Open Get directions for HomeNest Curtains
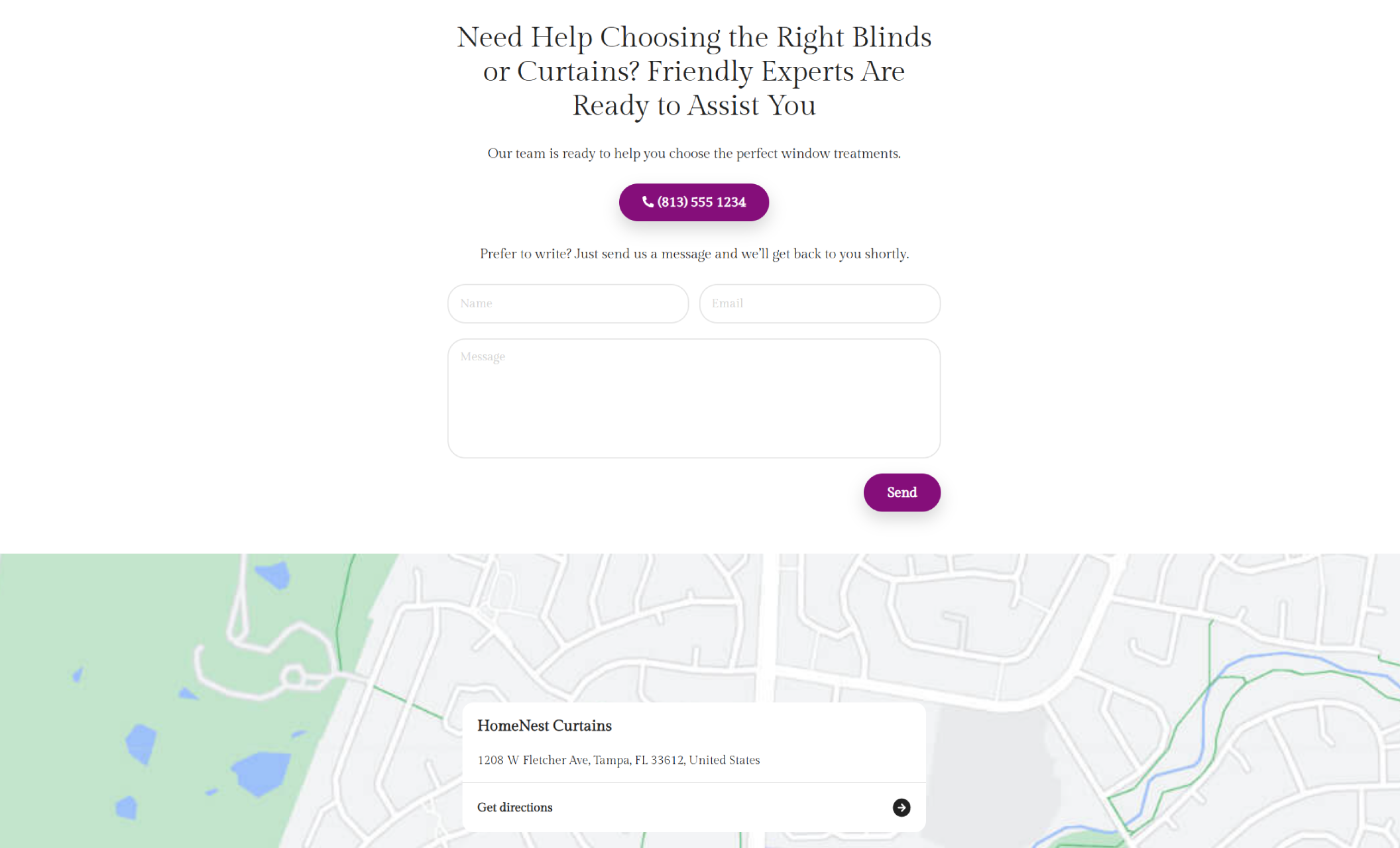The width and height of the screenshot is (1400, 848). click(514, 807)
